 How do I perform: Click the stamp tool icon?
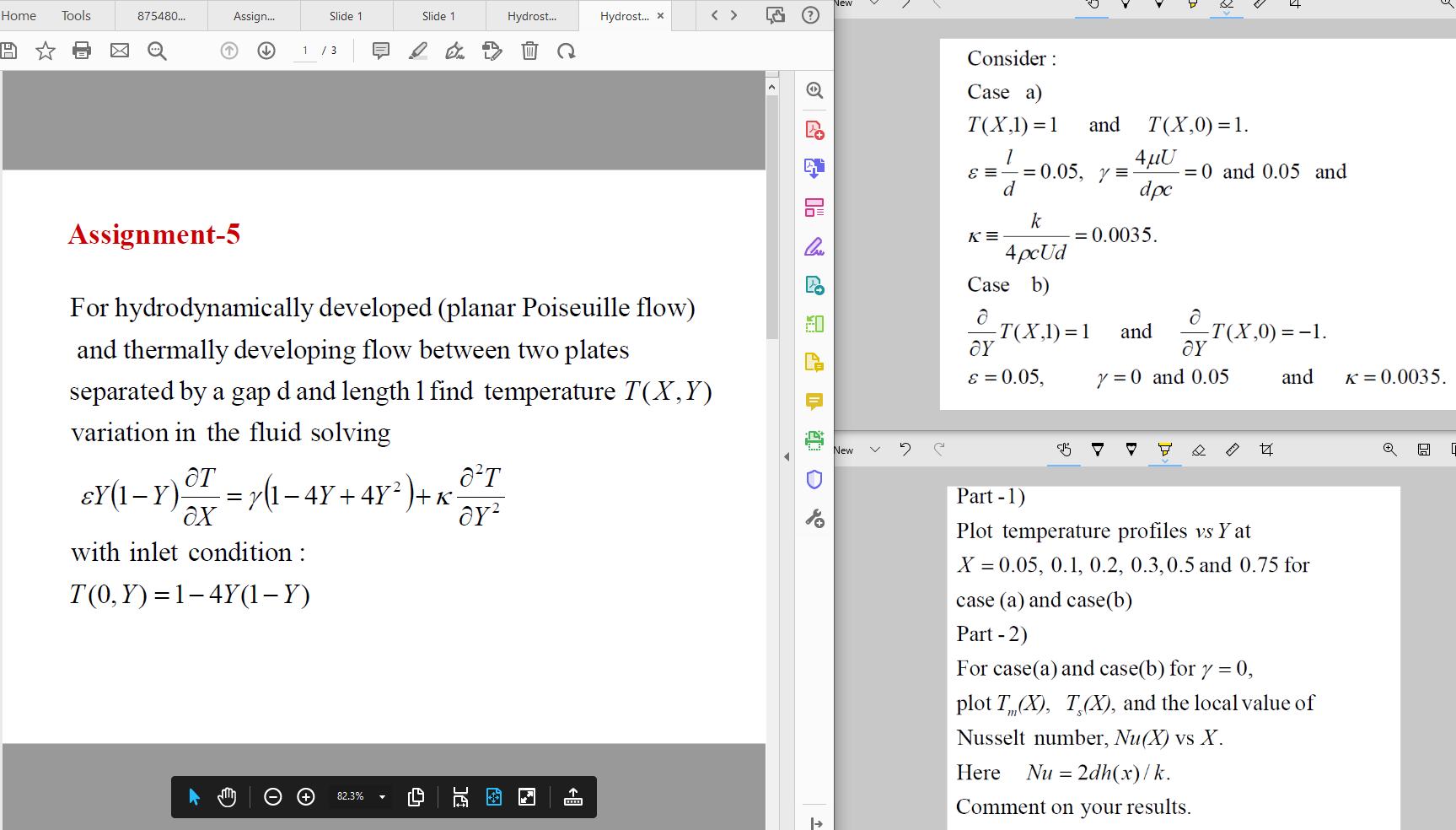[x=492, y=51]
